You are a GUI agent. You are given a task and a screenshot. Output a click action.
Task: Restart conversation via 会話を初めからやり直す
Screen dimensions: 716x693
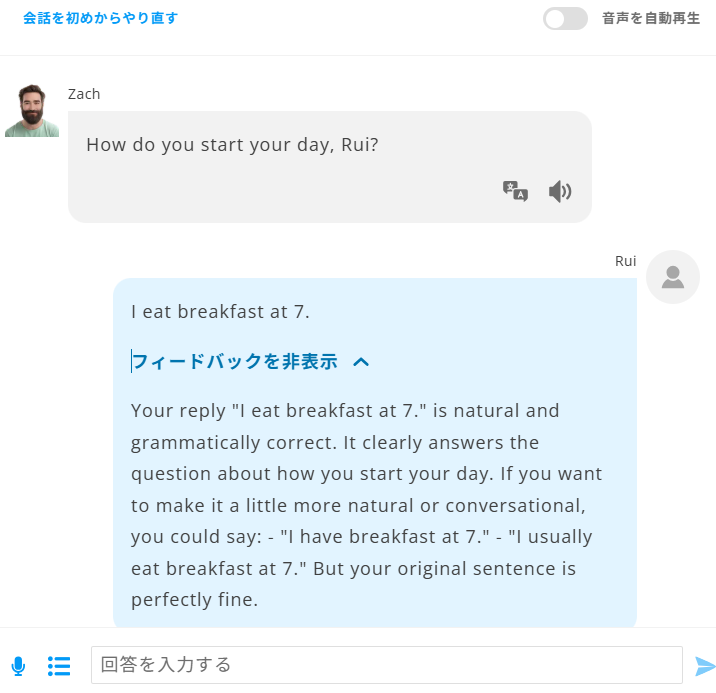100,18
